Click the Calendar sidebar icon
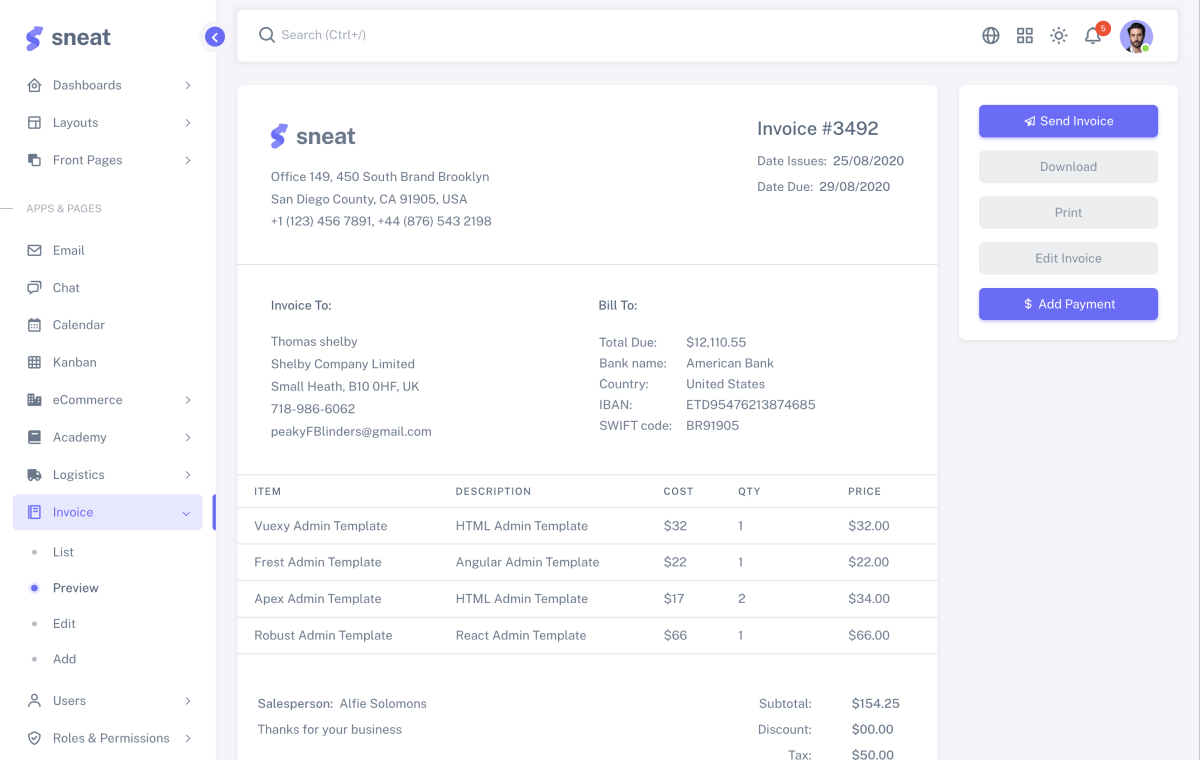Viewport: 1200px width, 760px height. tap(34, 324)
